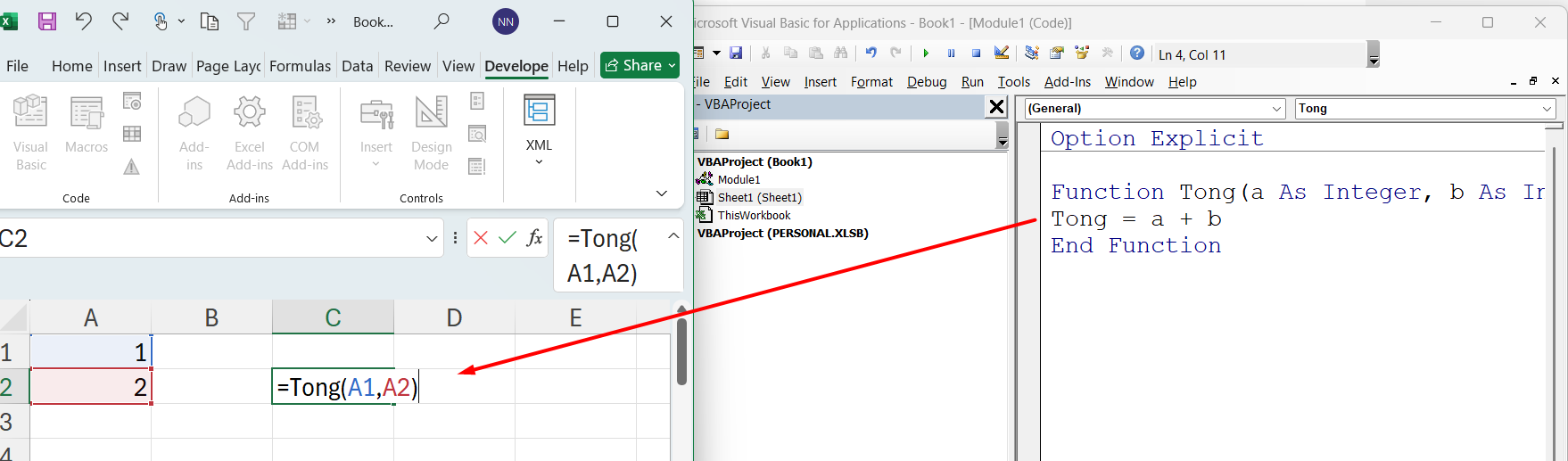Click the select-all corner of the worksheet
This screenshot has height=461, width=1568.
15,317
